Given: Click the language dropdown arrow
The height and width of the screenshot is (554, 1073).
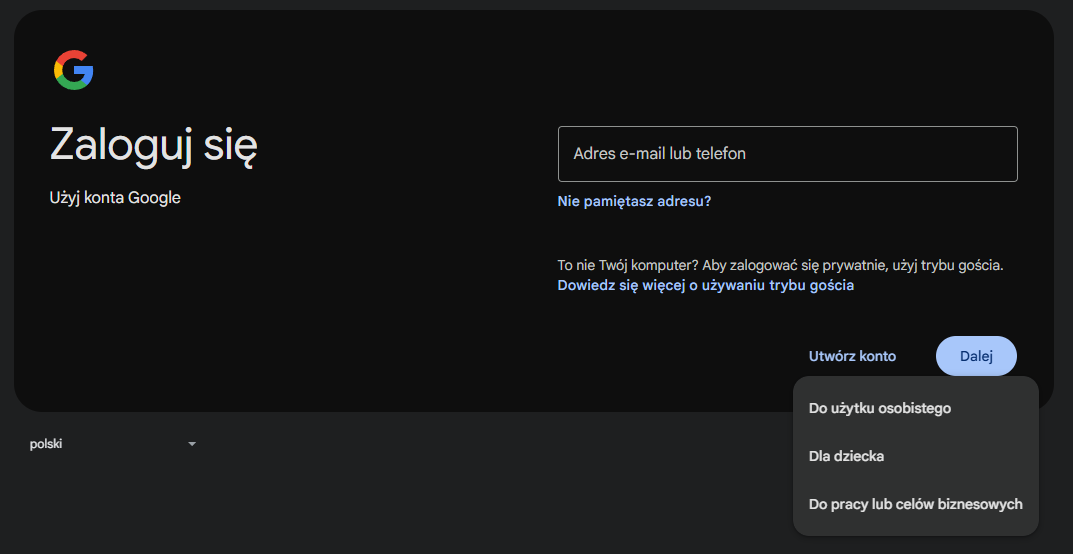Looking at the screenshot, I should (192, 444).
